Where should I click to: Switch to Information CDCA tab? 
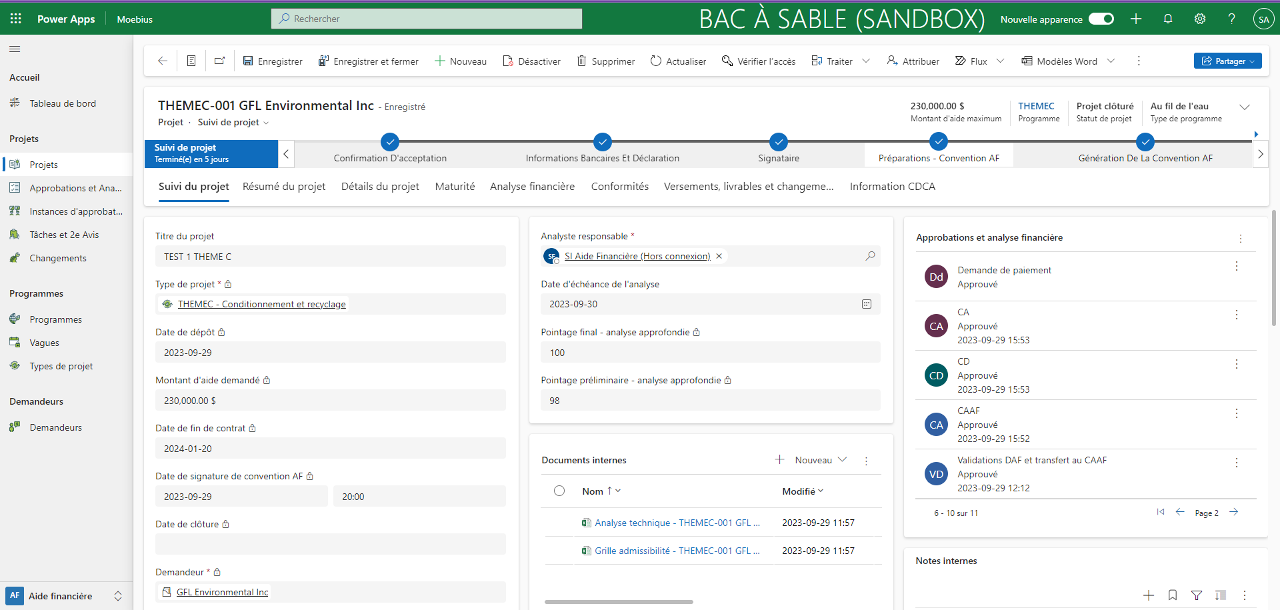tap(892, 186)
